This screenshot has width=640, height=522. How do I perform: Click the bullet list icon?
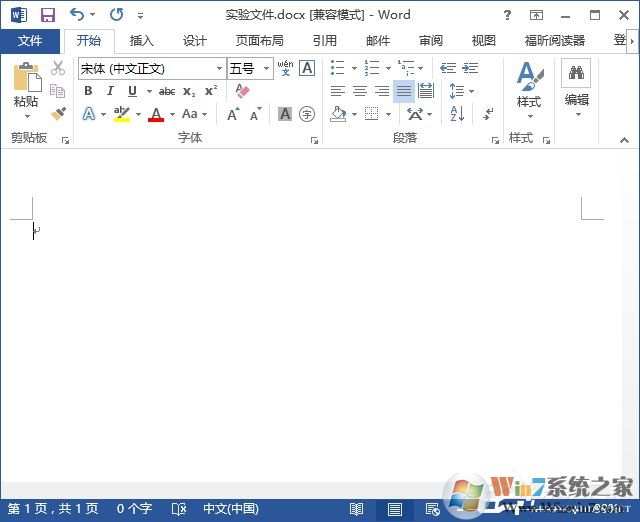click(338, 68)
